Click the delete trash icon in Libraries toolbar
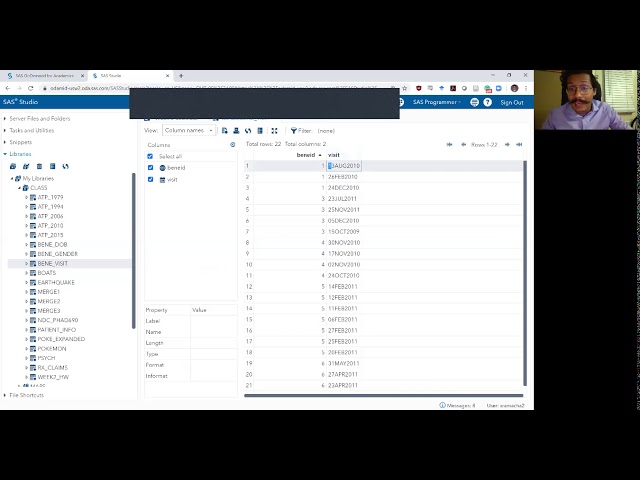Screen dimensions: 640x480 coord(39,166)
